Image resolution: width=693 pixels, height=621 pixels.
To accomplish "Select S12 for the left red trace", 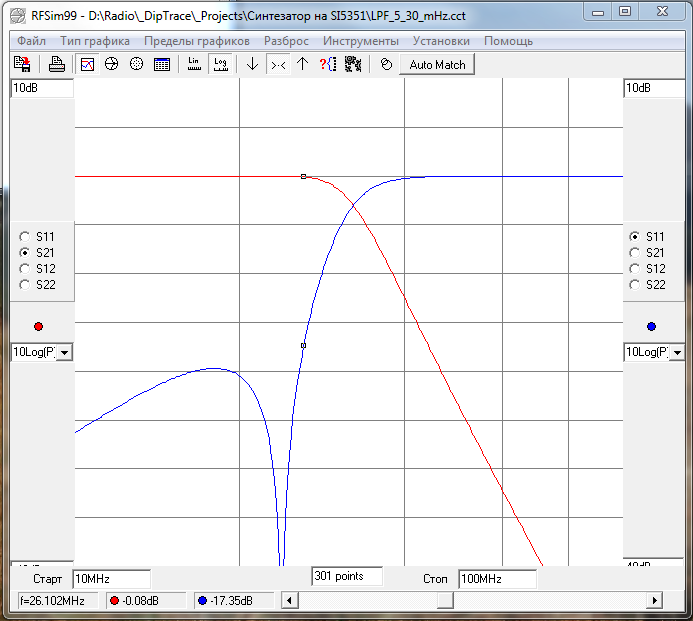I will tap(25, 269).
